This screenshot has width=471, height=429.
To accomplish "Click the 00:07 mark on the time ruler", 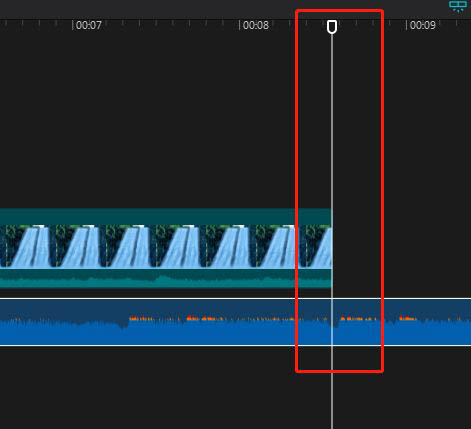I will click(x=87, y=25).
